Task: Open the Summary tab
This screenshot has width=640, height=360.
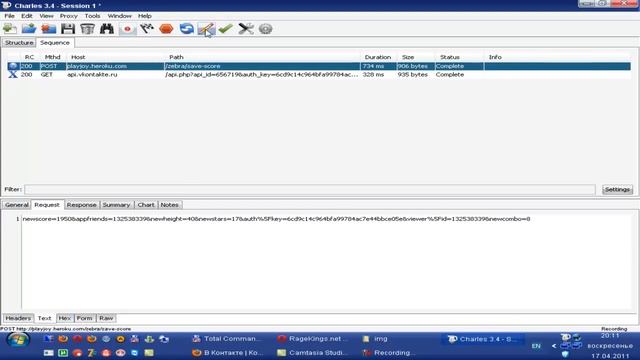Action: [116, 205]
